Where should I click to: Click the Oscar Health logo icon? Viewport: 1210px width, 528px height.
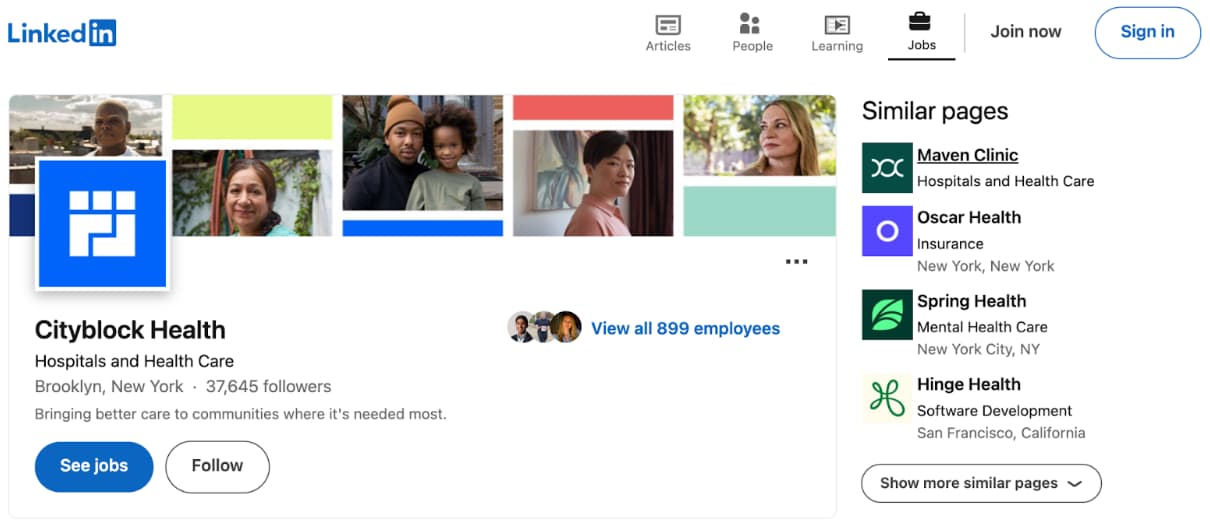(x=887, y=231)
